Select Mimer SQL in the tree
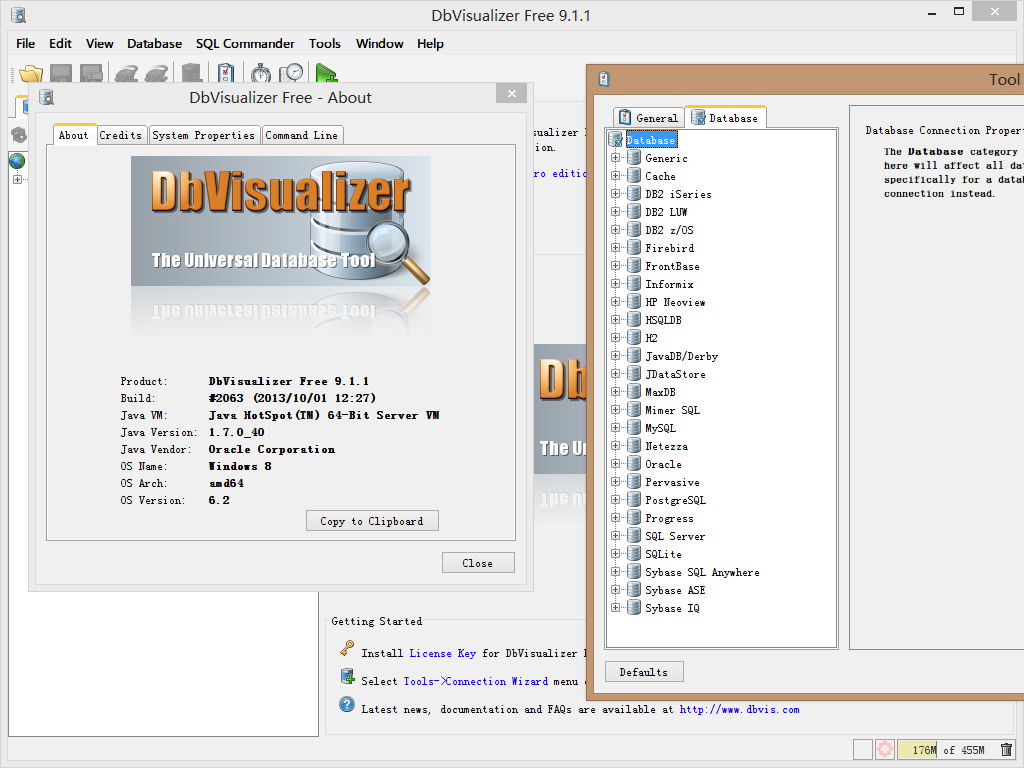Image resolution: width=1024 pixels, height=768 pixels. pos(673,410)
